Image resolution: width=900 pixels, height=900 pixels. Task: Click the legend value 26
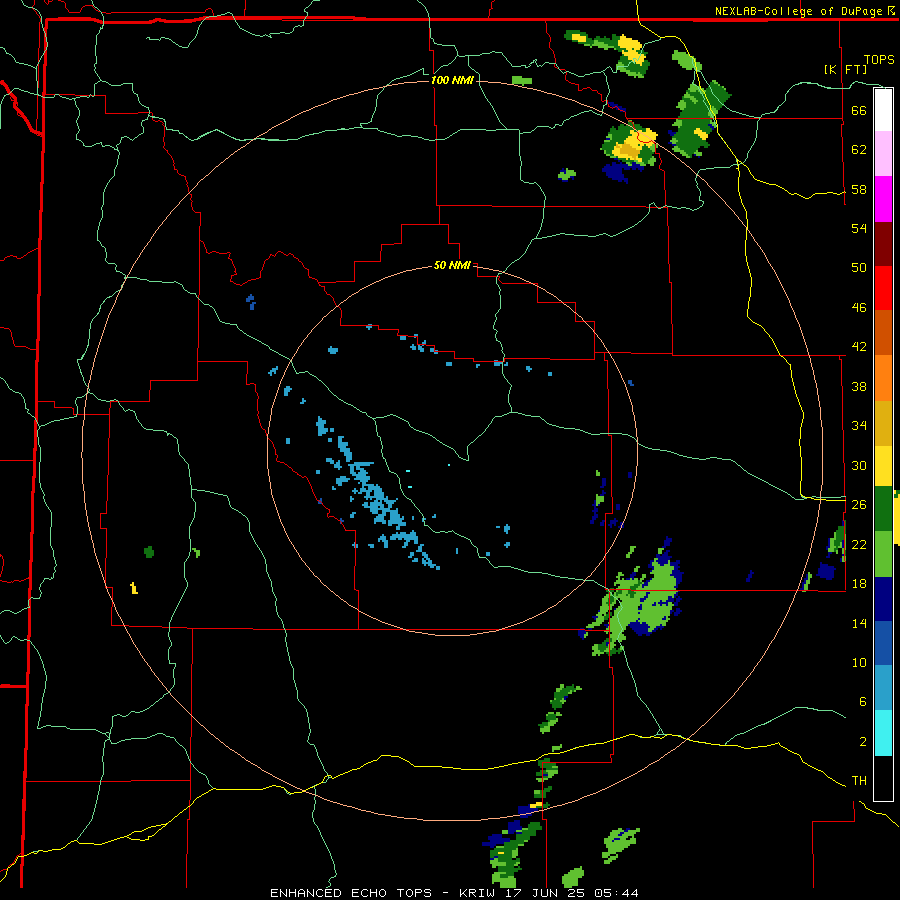[x=859, y=505]
